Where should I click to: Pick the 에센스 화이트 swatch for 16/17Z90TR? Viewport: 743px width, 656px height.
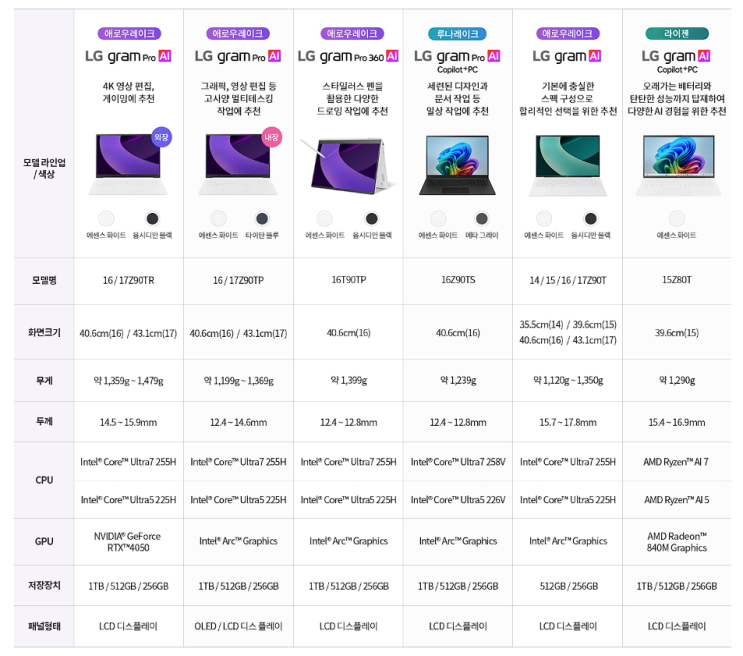pos(106,219)
